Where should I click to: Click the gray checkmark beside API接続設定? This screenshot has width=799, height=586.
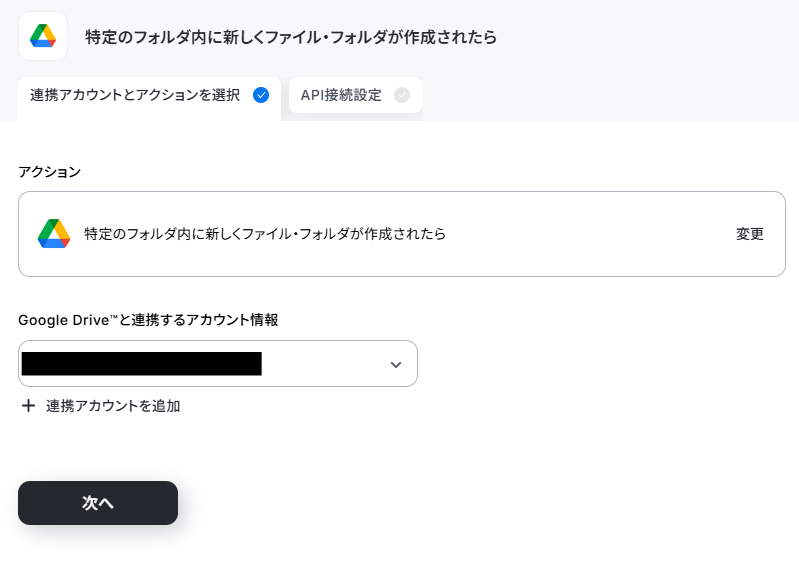(402, 95)
